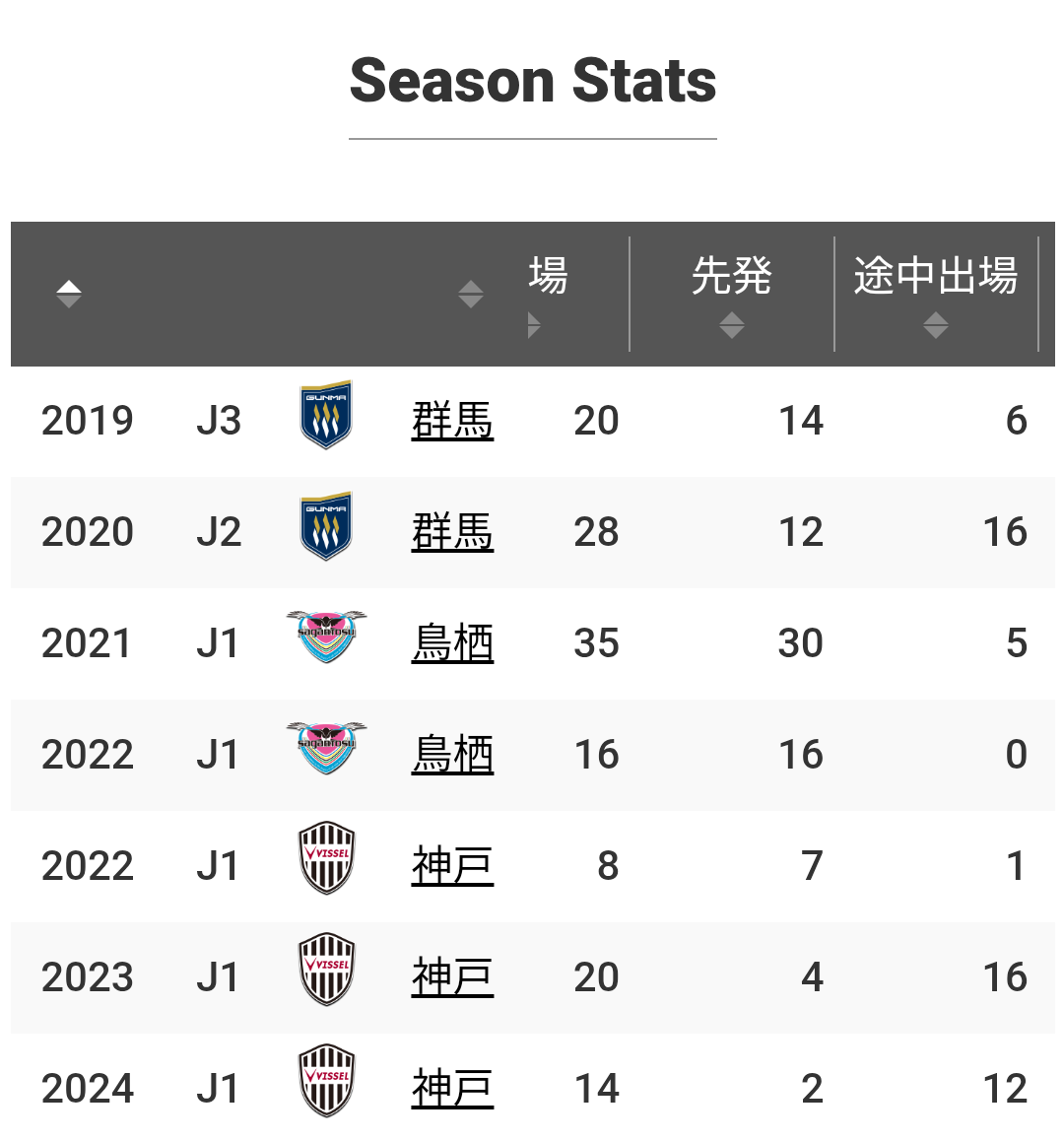This screenshot has height=1141, width=1064.
Task: Open 群馬 team link for 2019
Action: 452,421
